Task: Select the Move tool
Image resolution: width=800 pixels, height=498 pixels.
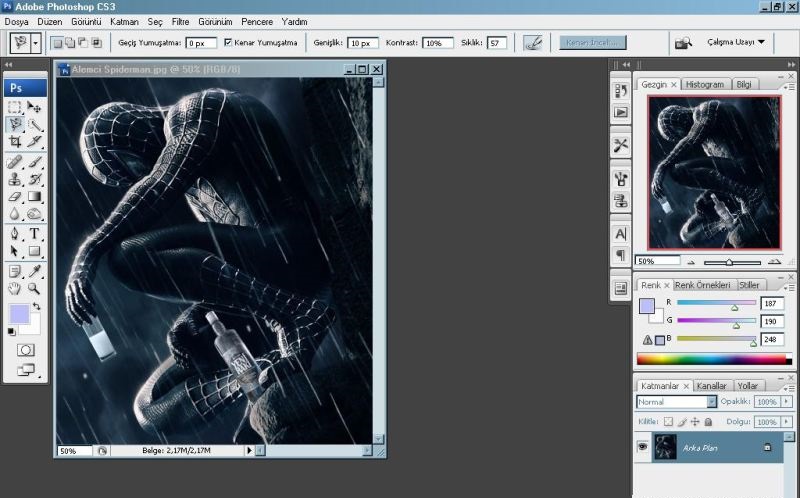Action: 34,107
